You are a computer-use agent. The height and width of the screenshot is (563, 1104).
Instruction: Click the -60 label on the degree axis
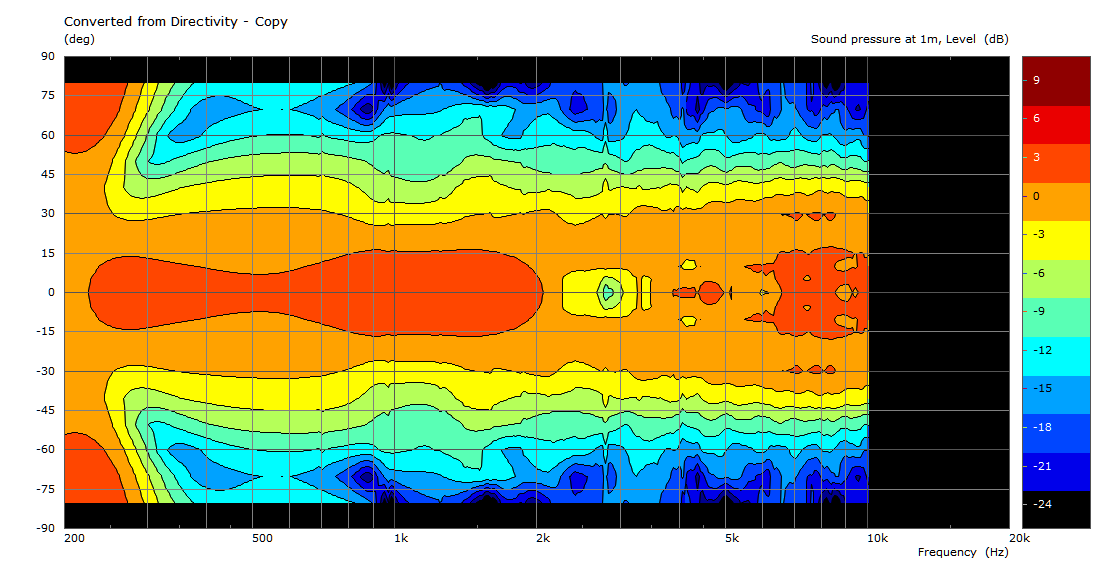pos(45,449)
